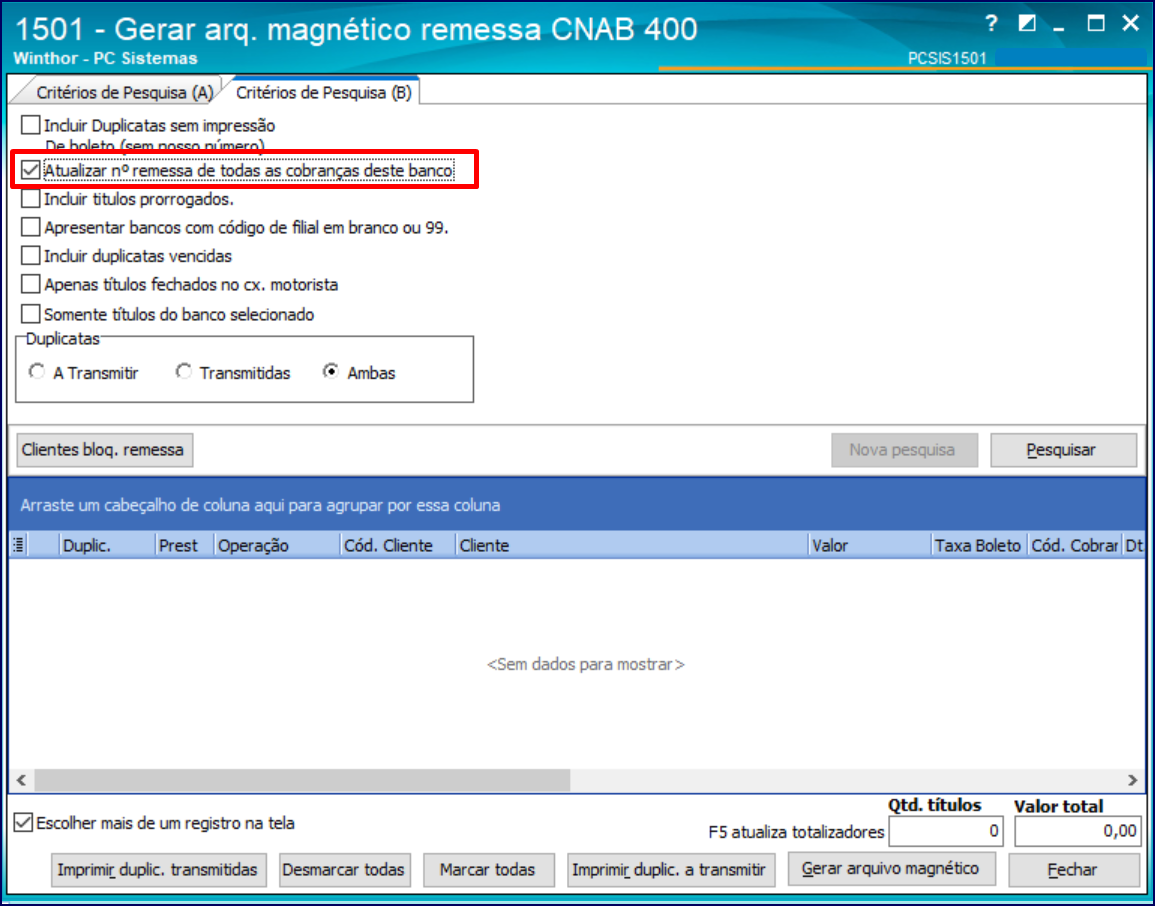Viewport: 1155px width, 906px height.
Task: Sort by Cliente column header
Action: click(x=631, y=545)
